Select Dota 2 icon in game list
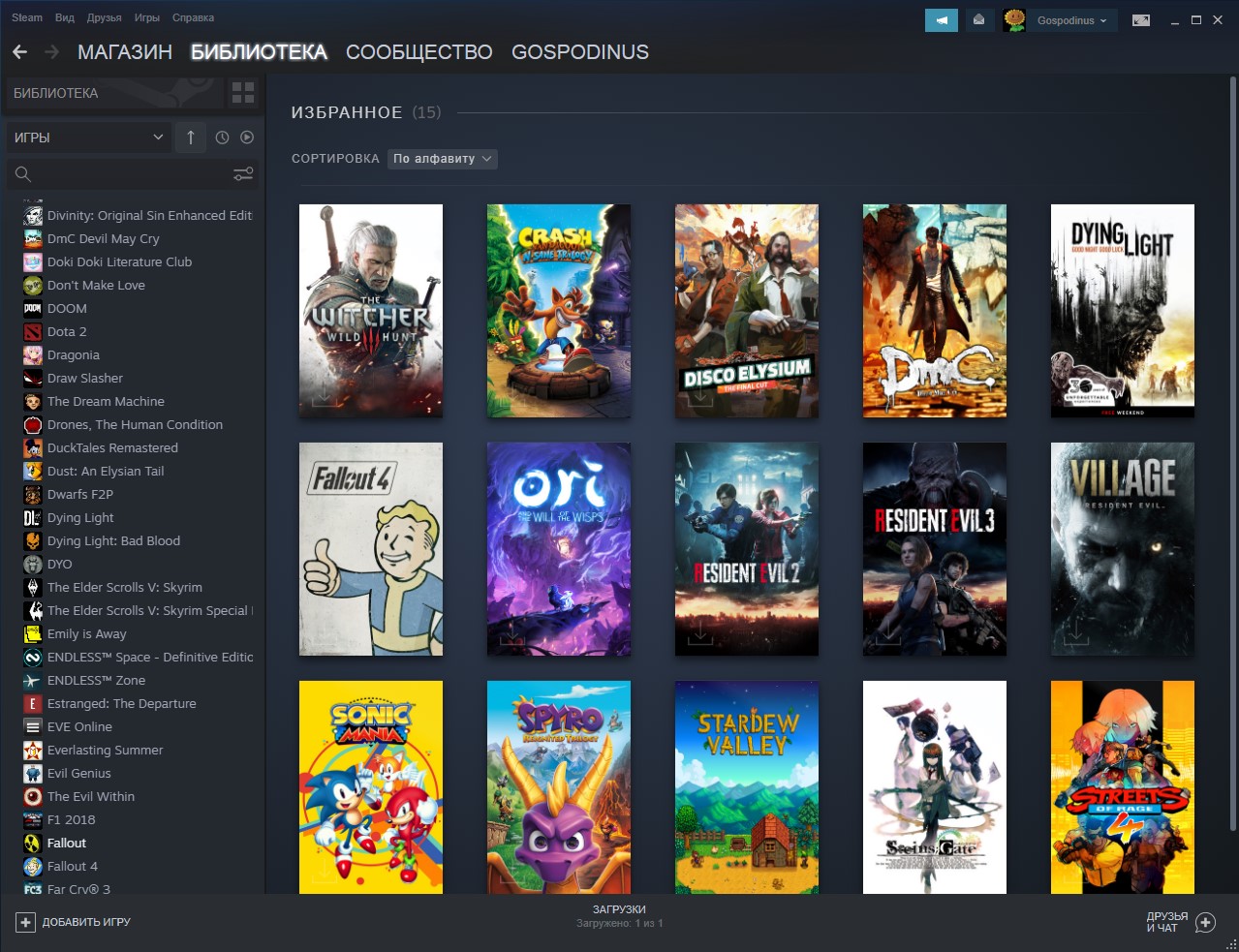 tap(33, 331)
